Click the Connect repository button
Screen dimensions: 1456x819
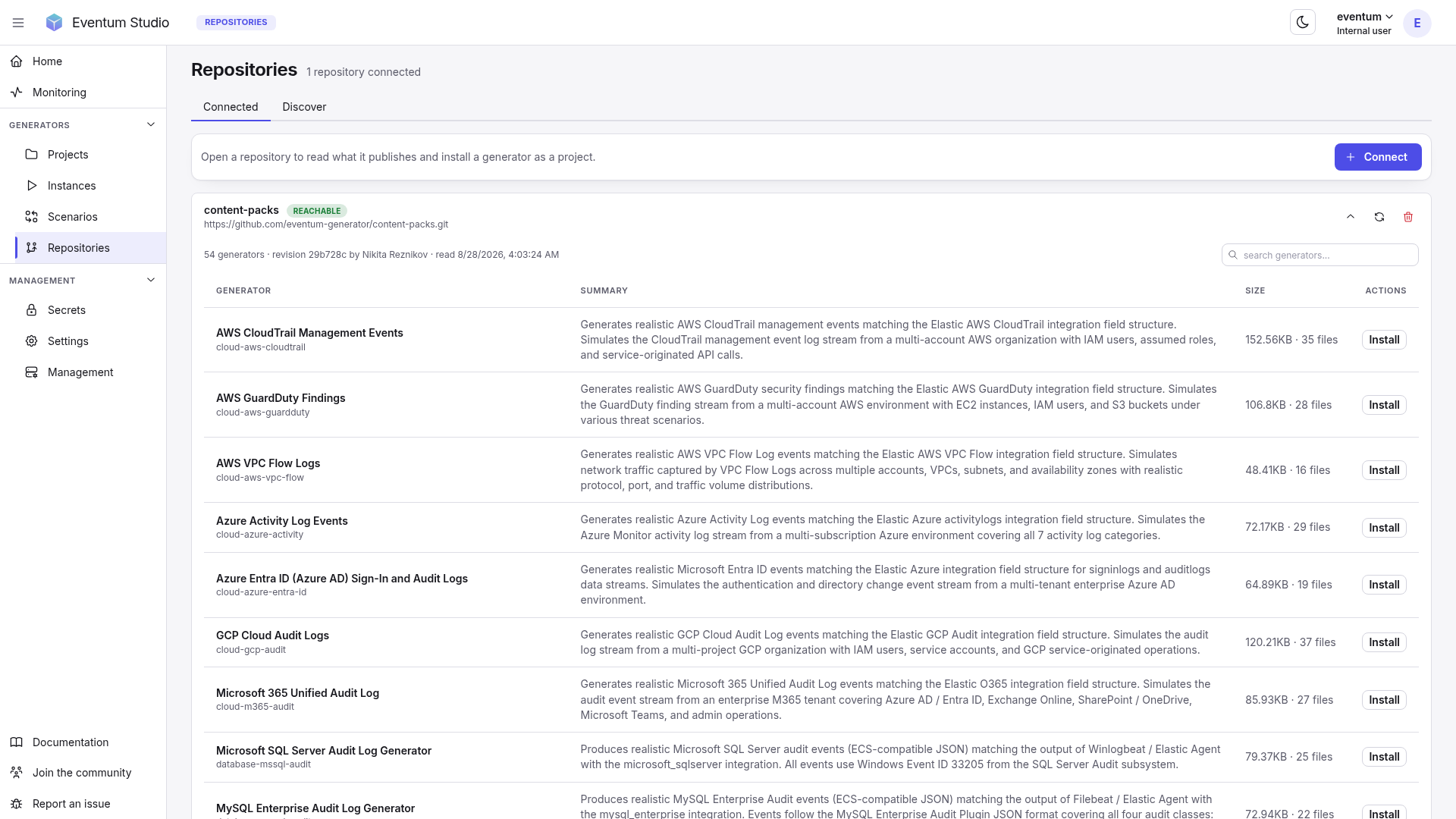[1378, 157]
